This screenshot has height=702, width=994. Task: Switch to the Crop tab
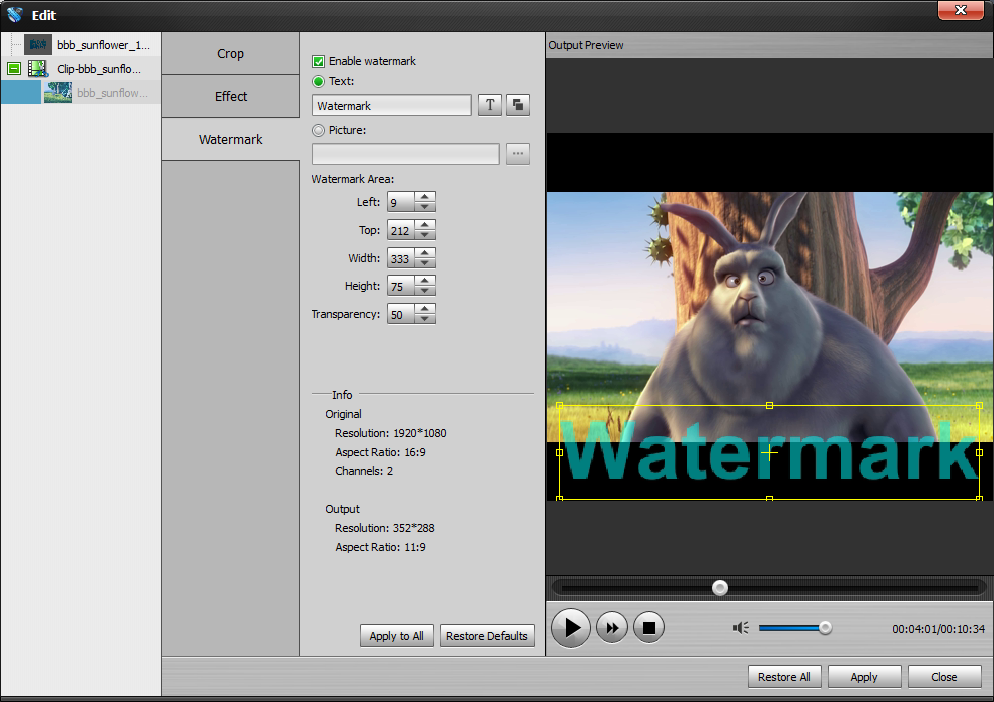pyautogui.click(x=230, y=54)
